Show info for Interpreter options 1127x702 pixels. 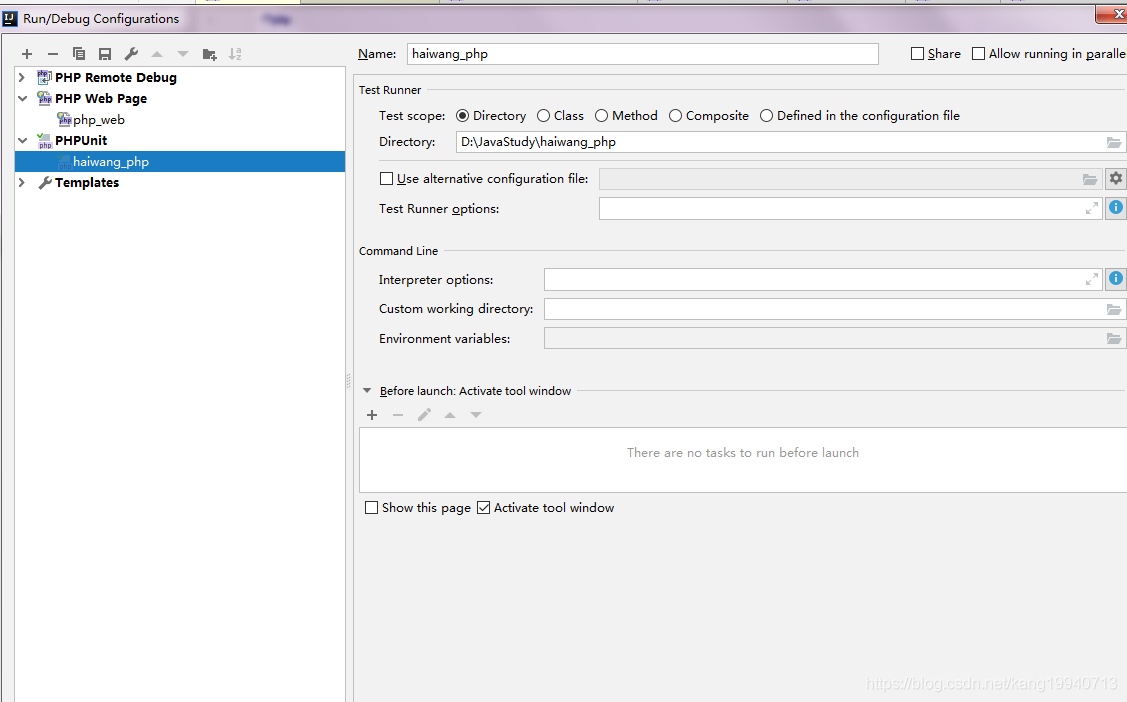click(1116, 279)
